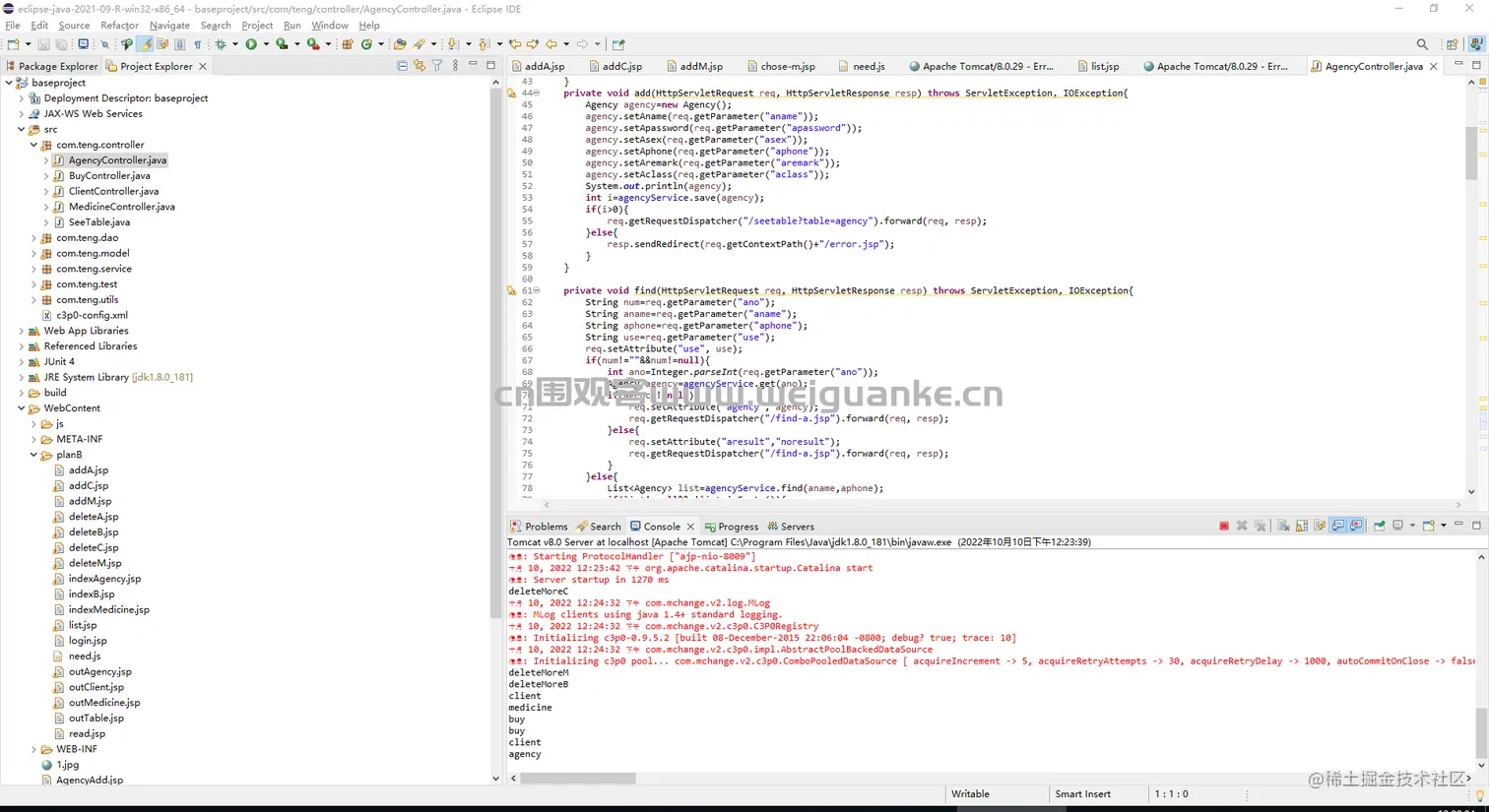Image resolution: width=1489 pixels, height=812 pixels.
Task: Start the Debug launch from the toolbar
Action: tap(221, 44)
